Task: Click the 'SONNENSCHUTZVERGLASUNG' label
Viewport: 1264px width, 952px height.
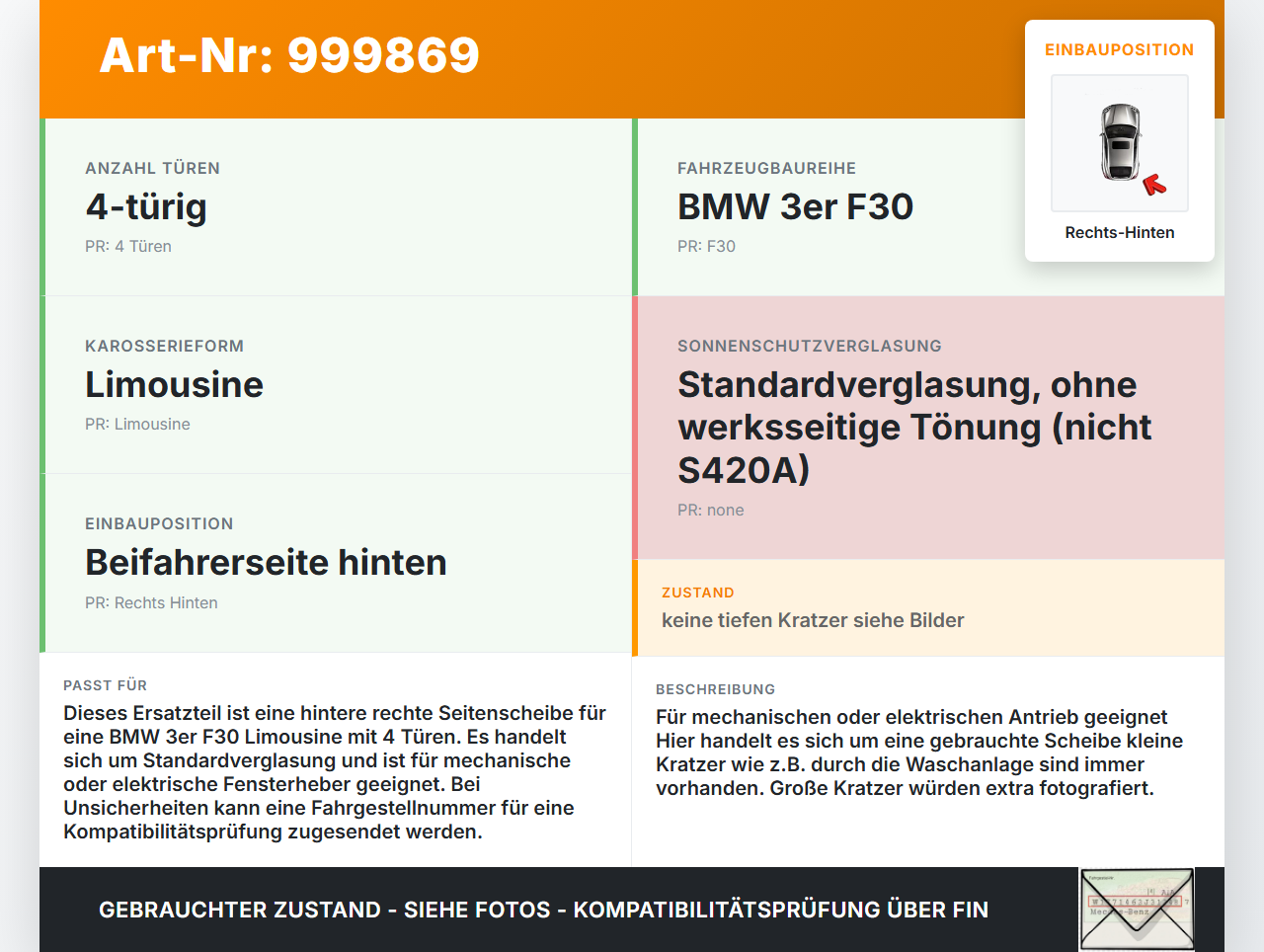Action: point(810,346)
